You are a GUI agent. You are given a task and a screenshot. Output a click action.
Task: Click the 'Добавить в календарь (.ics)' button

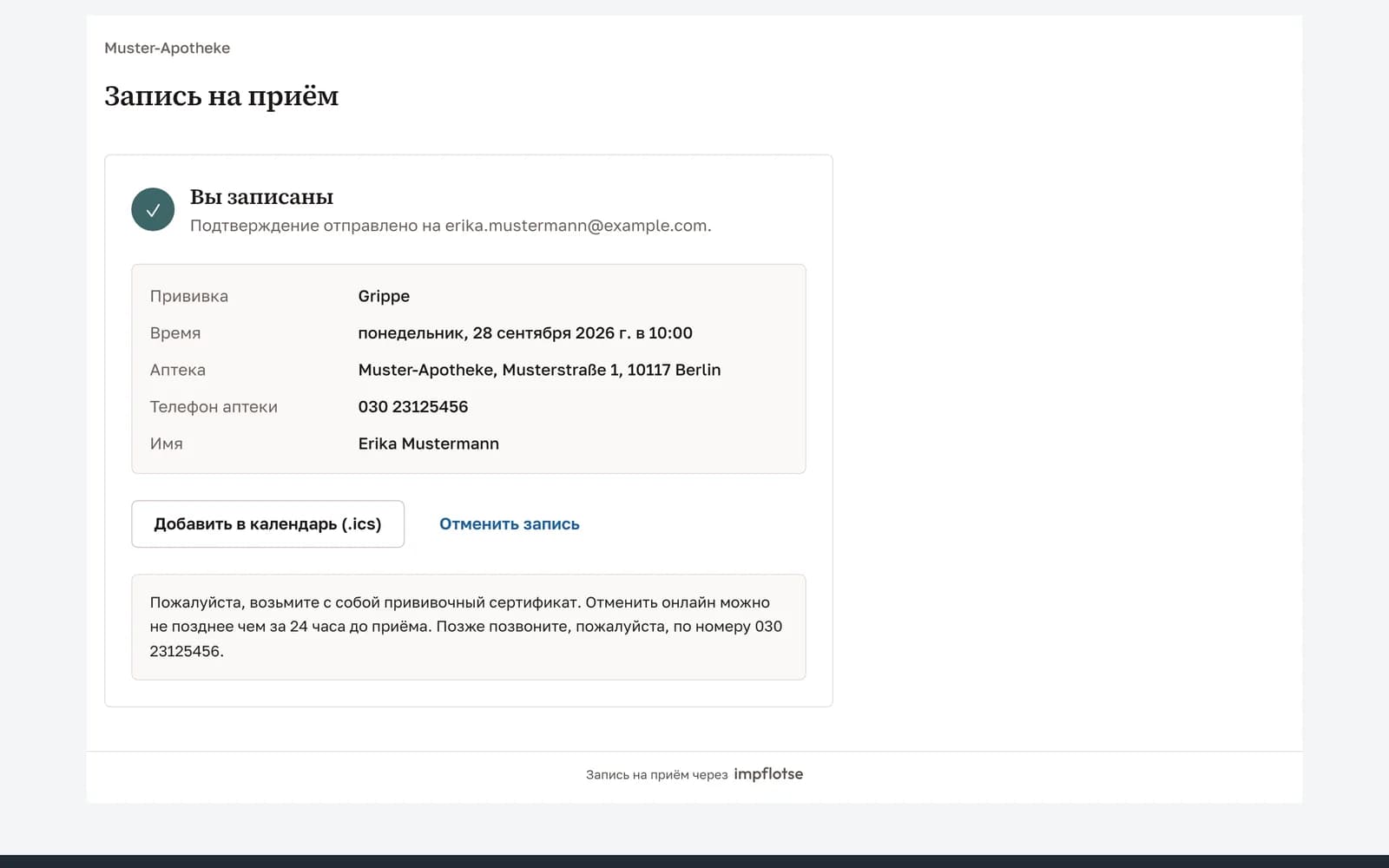pos(267,524)
